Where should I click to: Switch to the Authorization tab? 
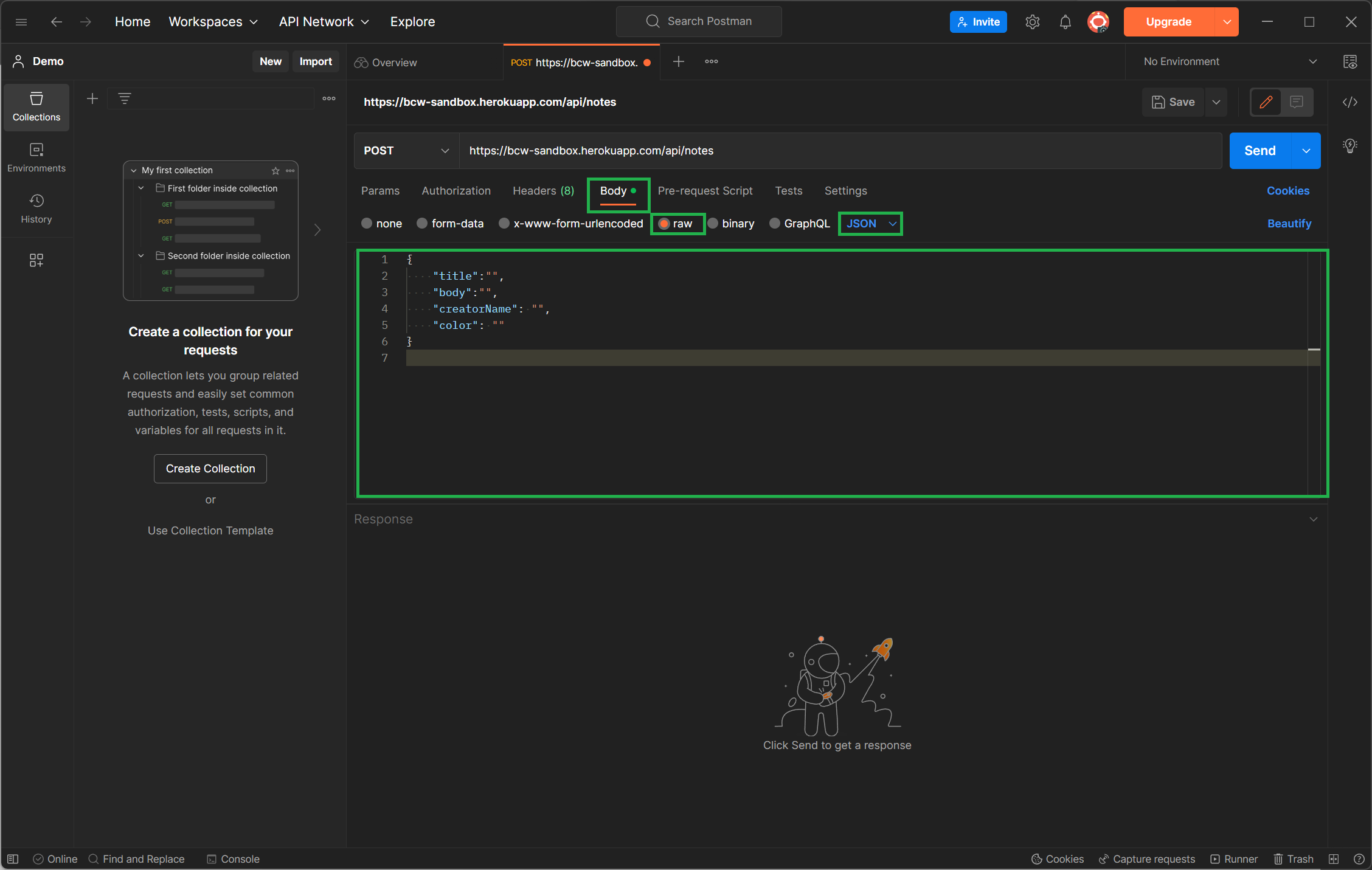pos(456,191)
